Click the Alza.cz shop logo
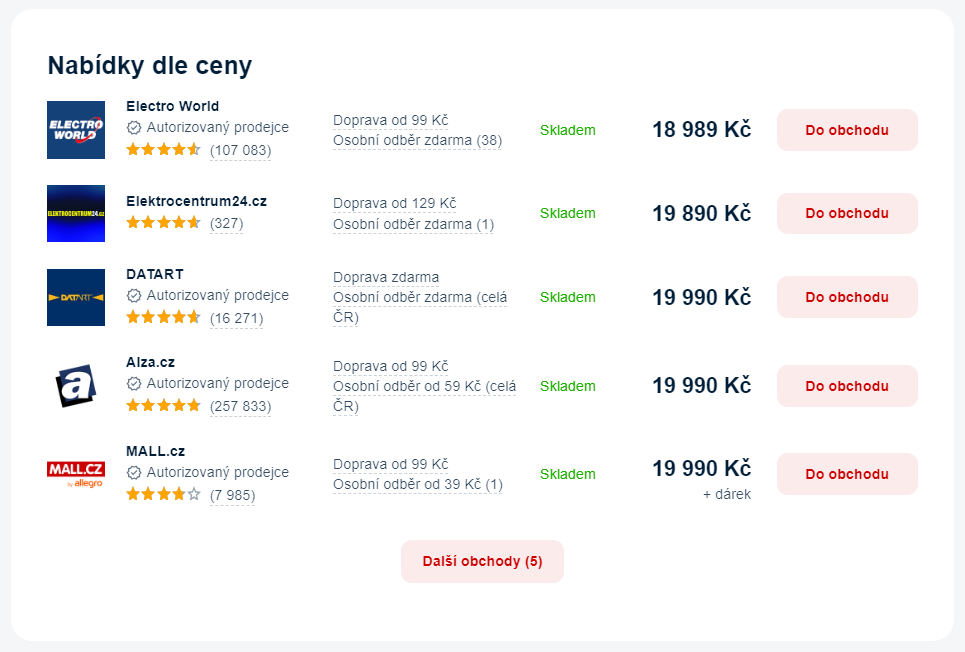 76,386
